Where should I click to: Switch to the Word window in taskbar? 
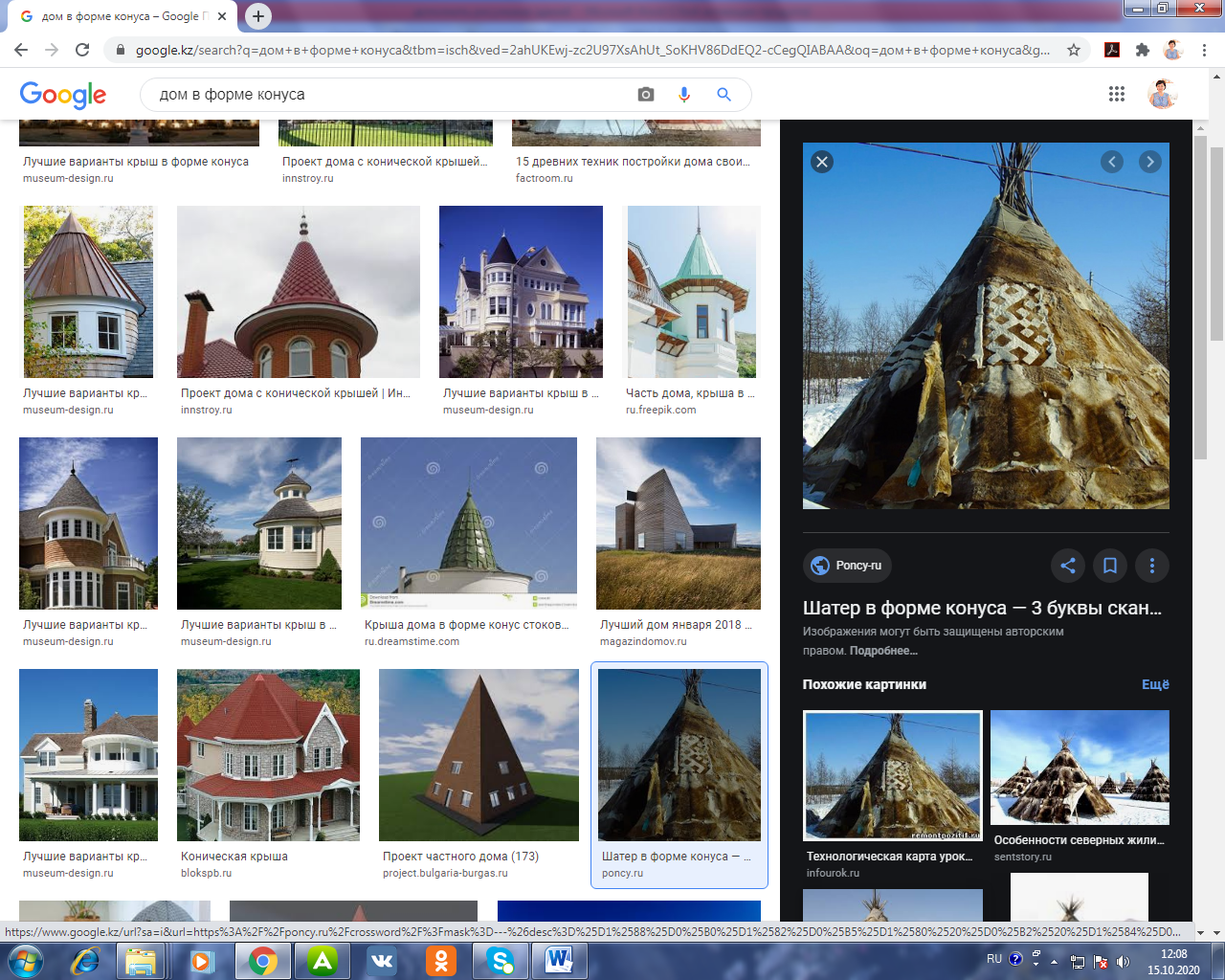[x=560, y=961]
